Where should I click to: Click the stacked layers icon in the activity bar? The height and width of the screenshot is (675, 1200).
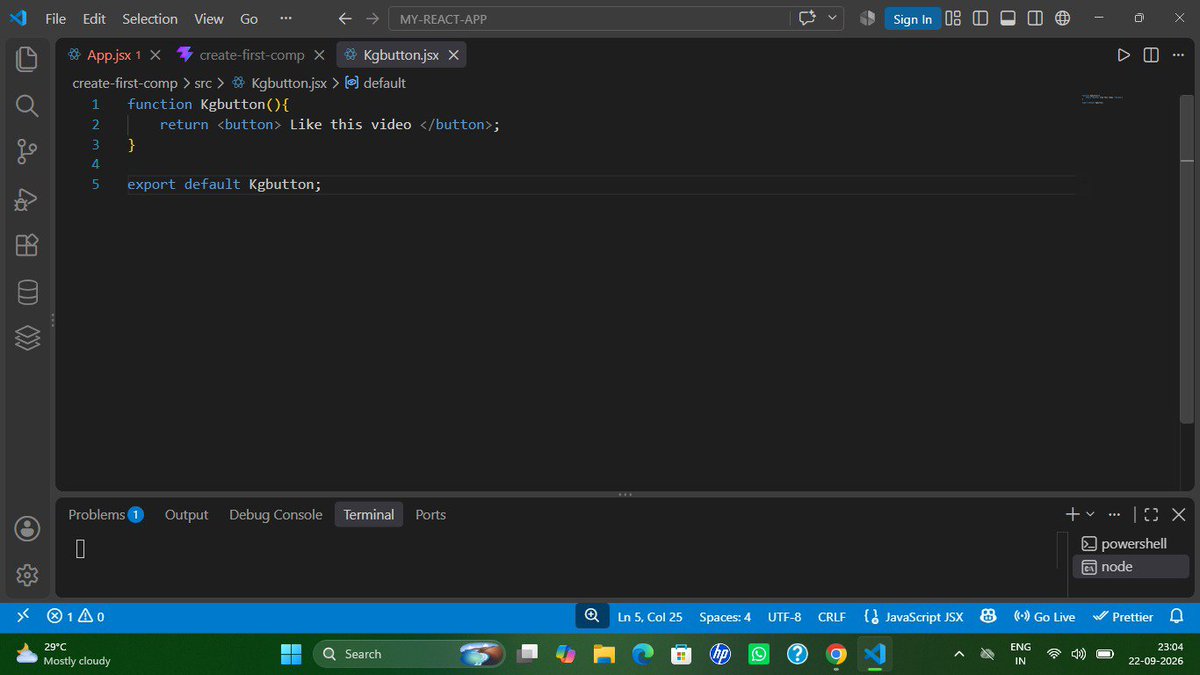pos(27,338)
